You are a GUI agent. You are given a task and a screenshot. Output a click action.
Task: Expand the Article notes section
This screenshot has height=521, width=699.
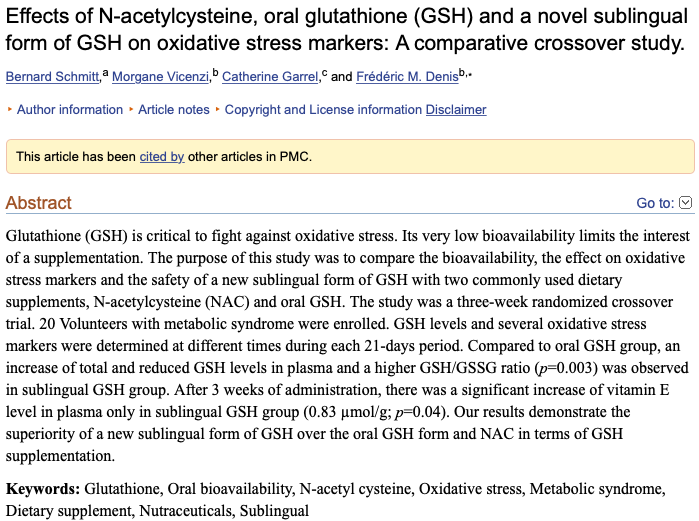click(174, 110)
